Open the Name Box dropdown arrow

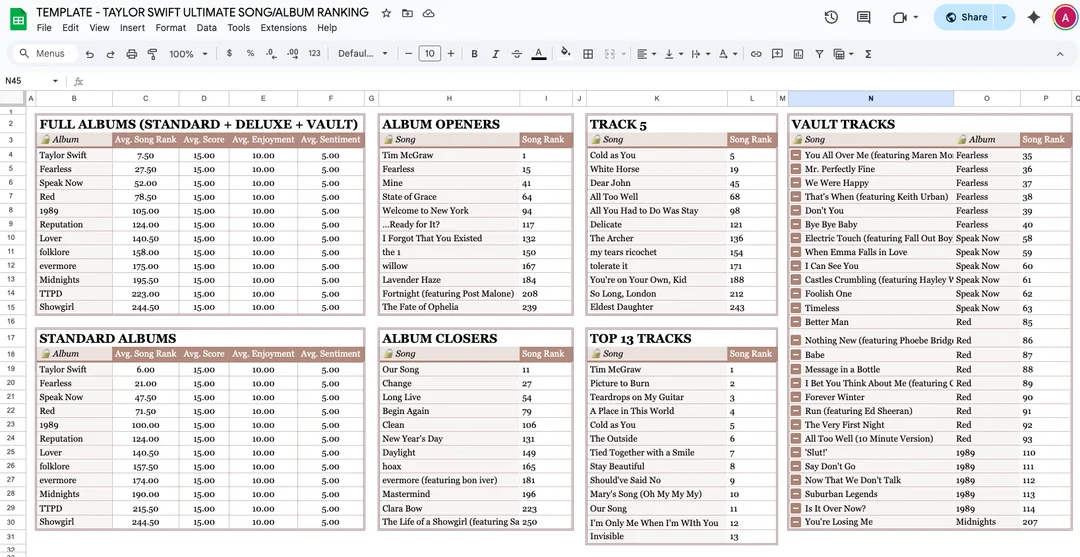tap(55, 81)
